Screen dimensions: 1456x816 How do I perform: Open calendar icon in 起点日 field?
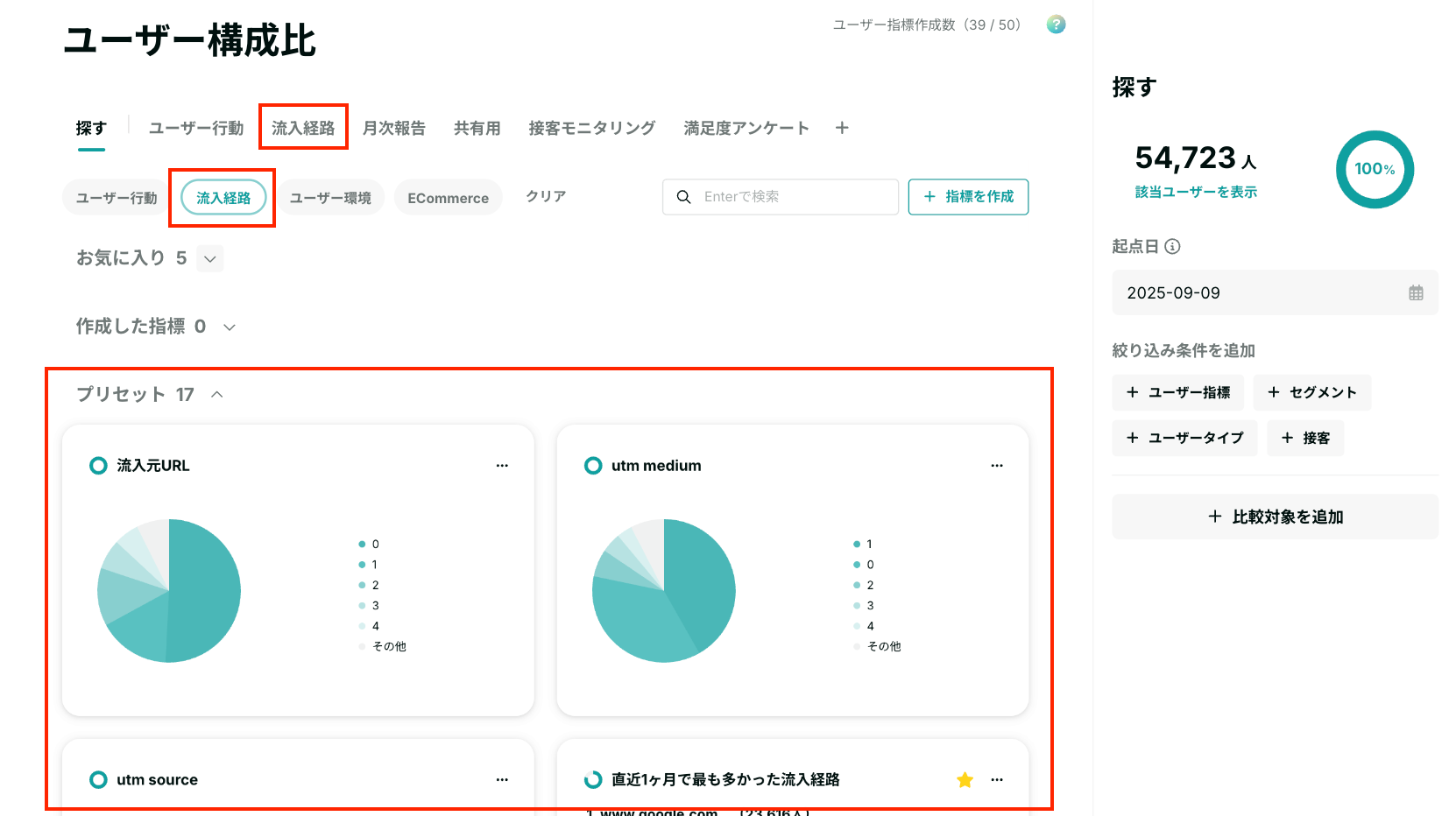(1416, 292)
